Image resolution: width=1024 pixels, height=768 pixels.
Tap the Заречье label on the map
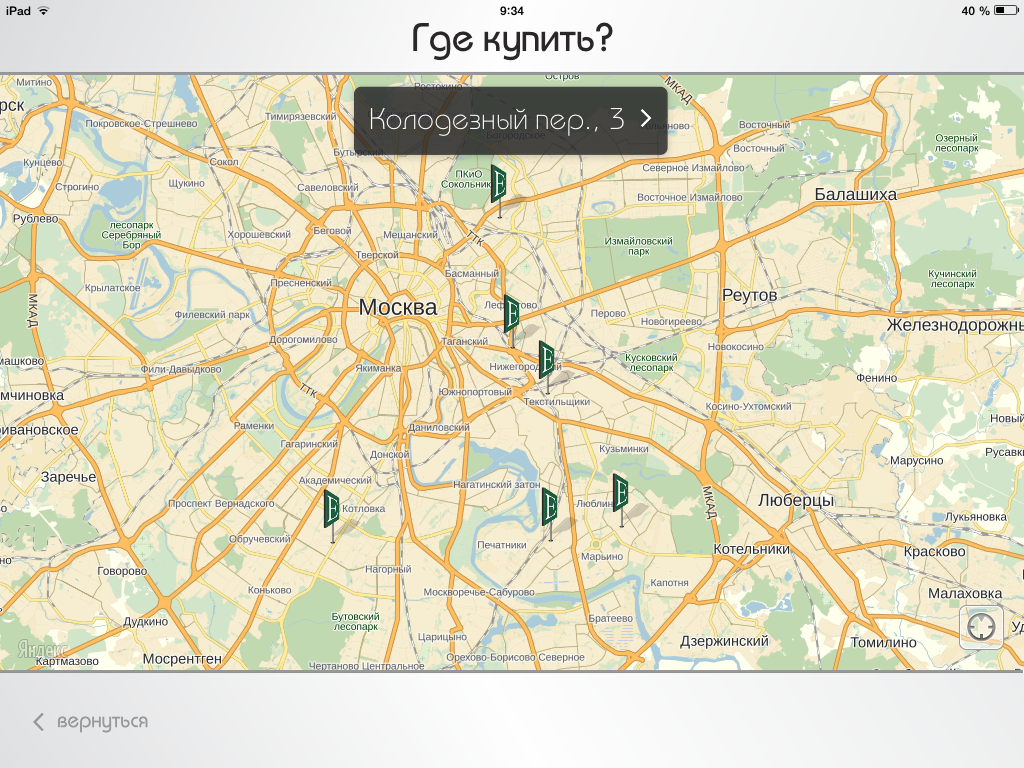point(69,477)
